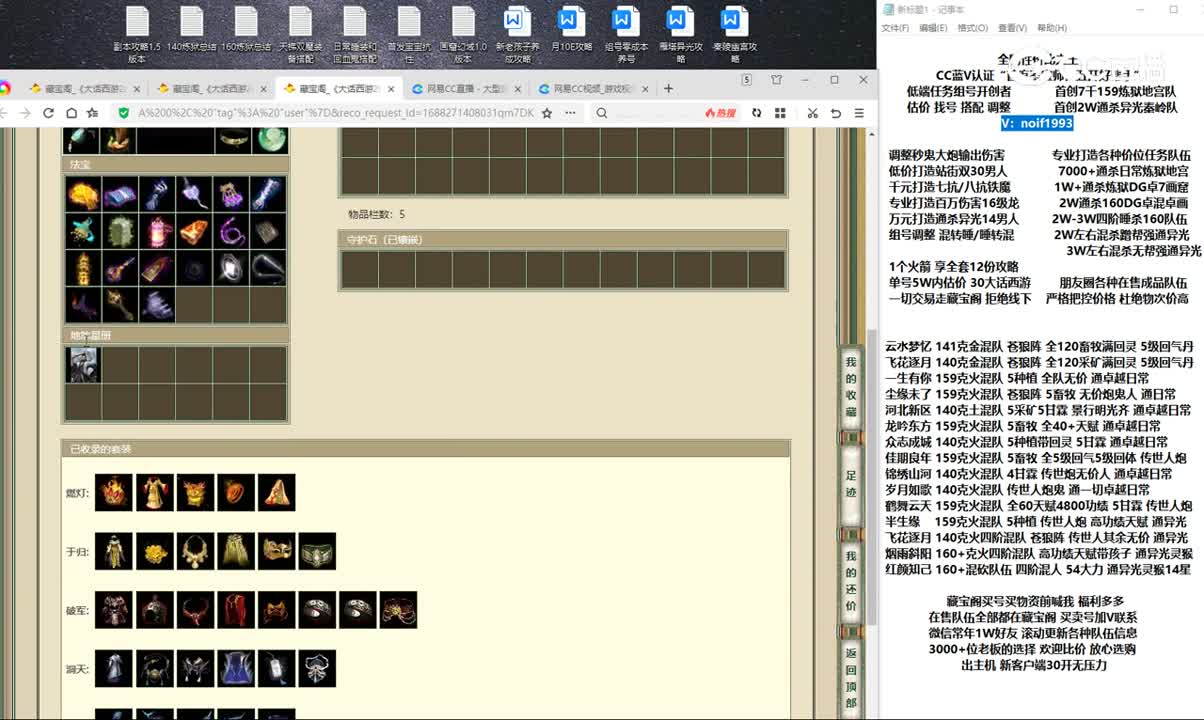Screen dimensions: 1204x720
Task: Click the 热搜 hot search link
Action: click(x=720, y=113)
